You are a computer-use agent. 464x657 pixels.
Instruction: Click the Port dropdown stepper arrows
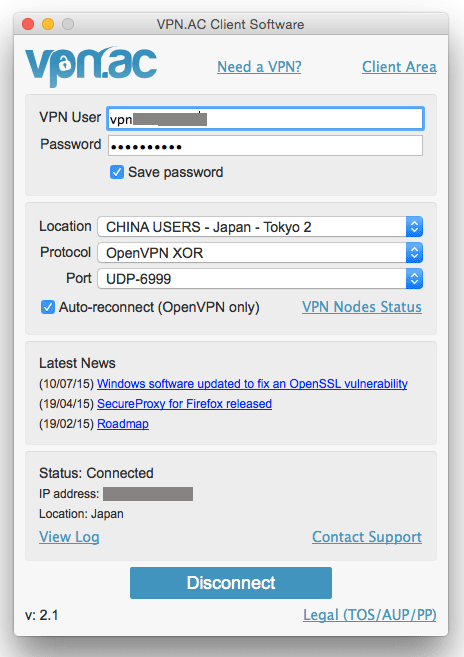click(414, 279)
